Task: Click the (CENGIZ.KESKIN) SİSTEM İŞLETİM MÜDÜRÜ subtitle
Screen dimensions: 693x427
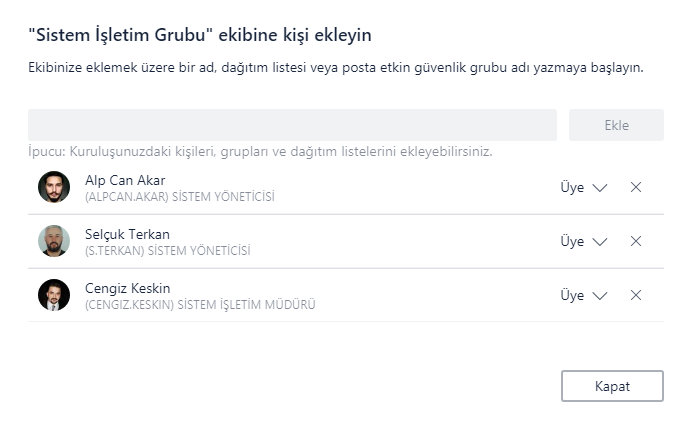Action: pyautogui.click(x=200, y=305)
